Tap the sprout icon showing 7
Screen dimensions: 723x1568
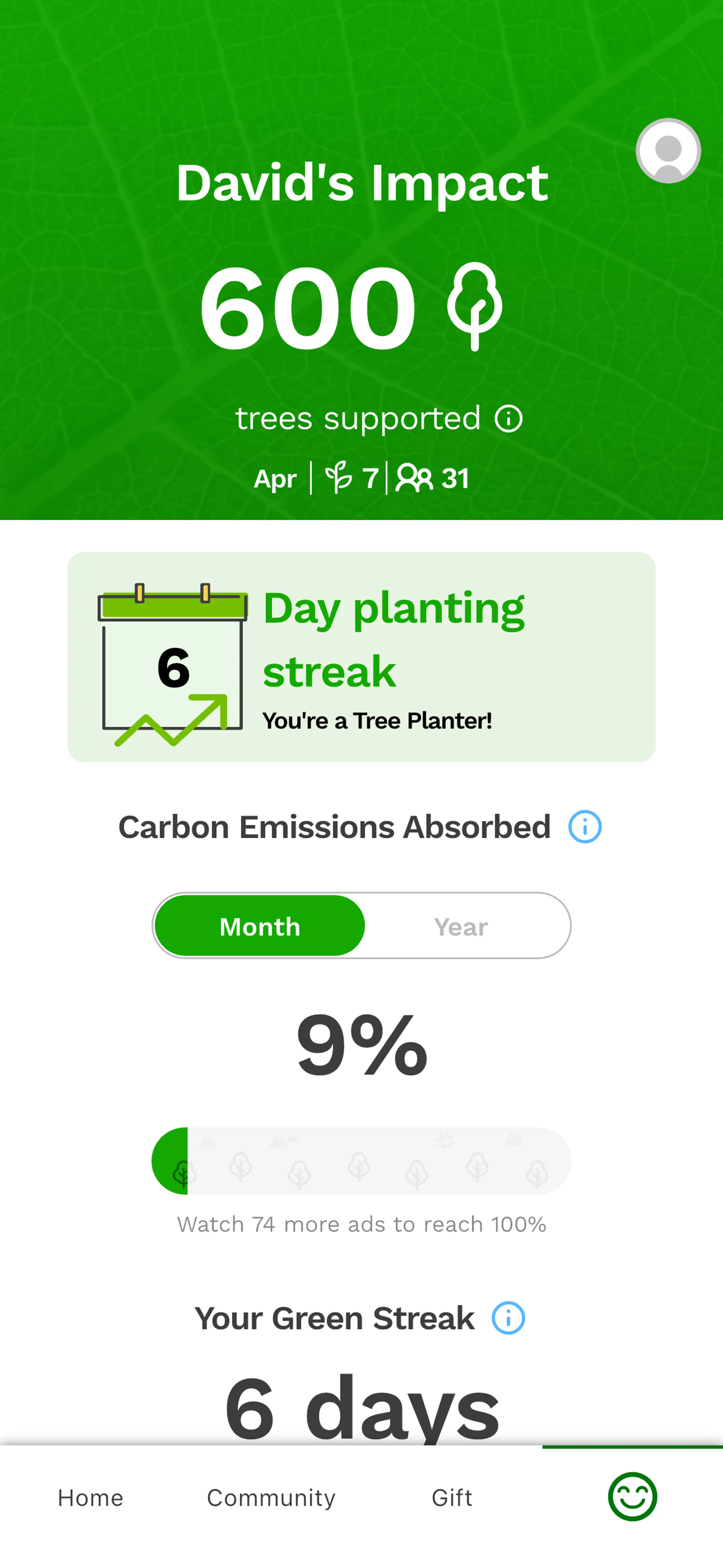pyautogui.click(x=339, y=478)
